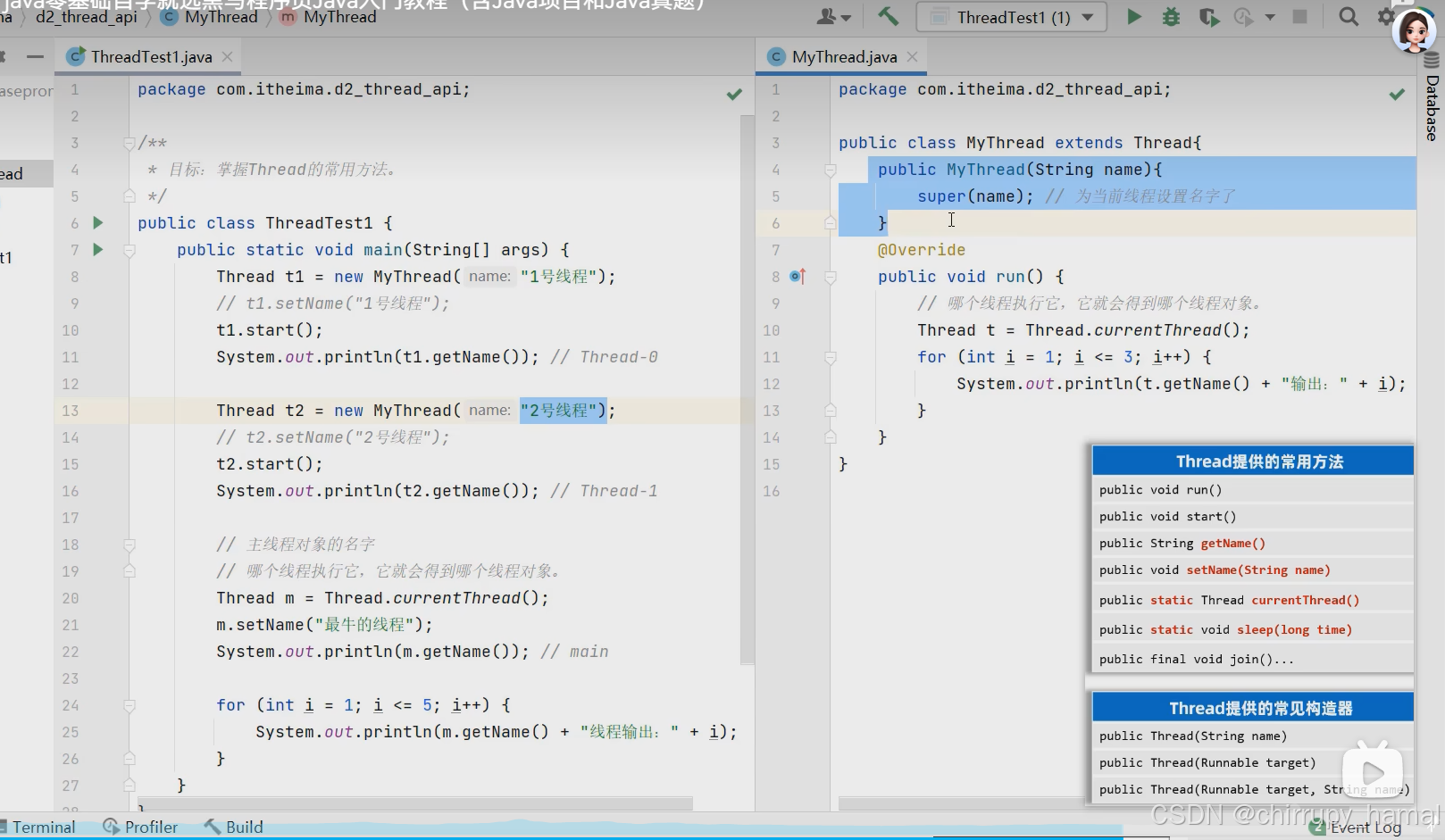Fold the doc comment end at line 5
Screen dimensions: 1445x840
tap(129, 196)
